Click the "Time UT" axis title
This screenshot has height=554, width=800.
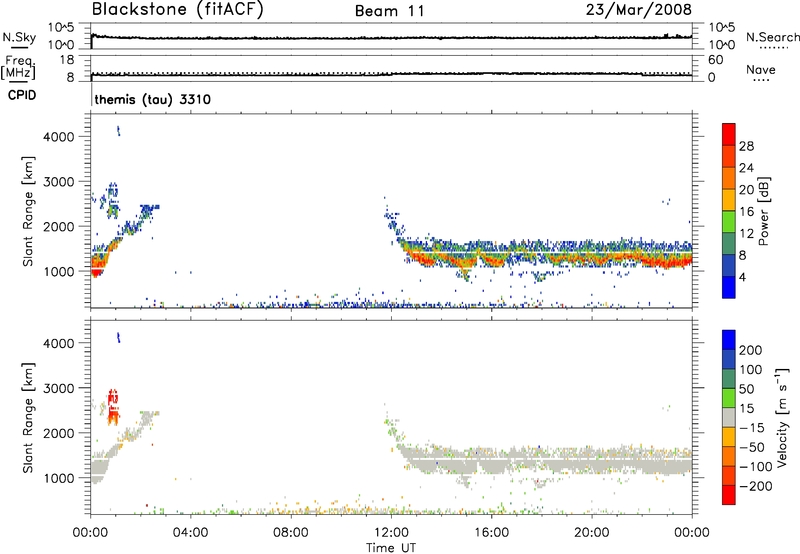pyautogui.click(x=391, y=548)
